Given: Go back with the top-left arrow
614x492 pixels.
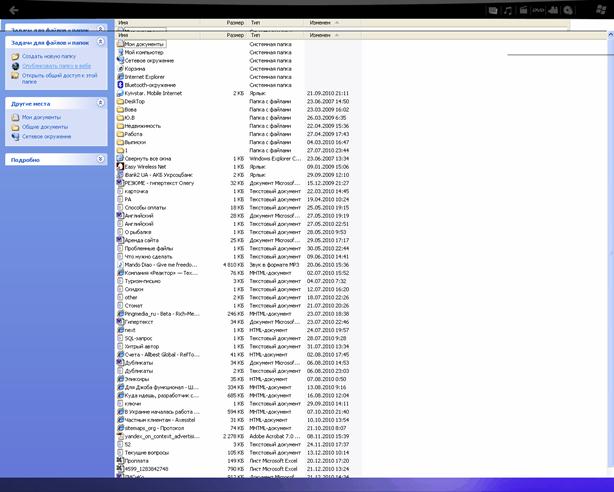Looking at the screenshot, I should pos(14,10).
